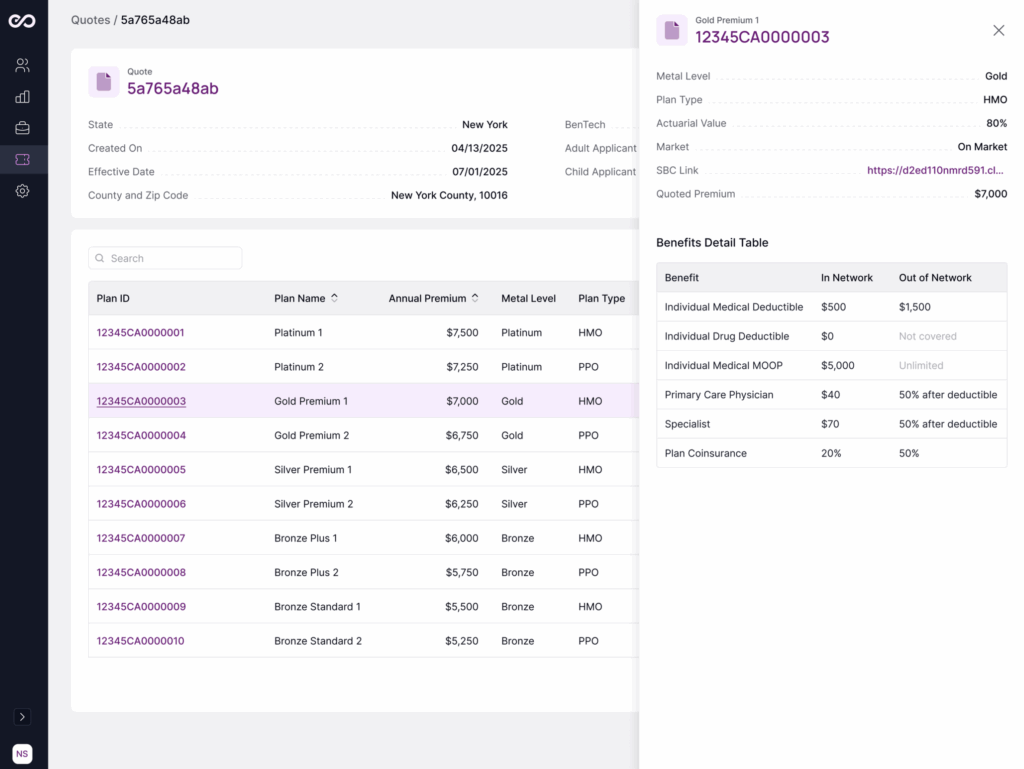Image resolution: width=1024 pixels, height=769 pixels.
Task: Open the bar chart analytics icon
Action: 22,97
